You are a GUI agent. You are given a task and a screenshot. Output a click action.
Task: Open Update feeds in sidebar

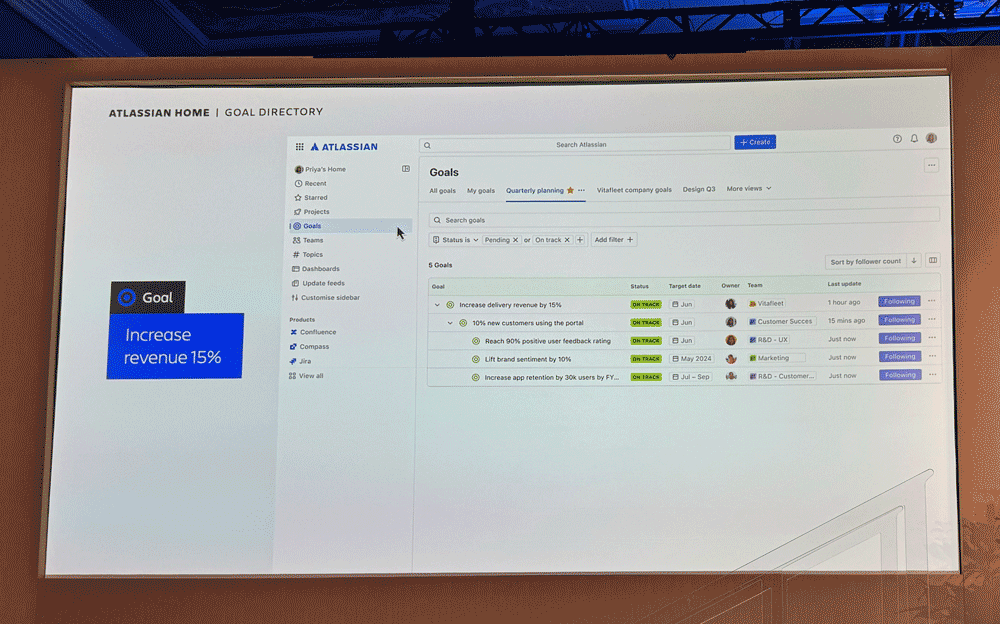click(318, 283)
